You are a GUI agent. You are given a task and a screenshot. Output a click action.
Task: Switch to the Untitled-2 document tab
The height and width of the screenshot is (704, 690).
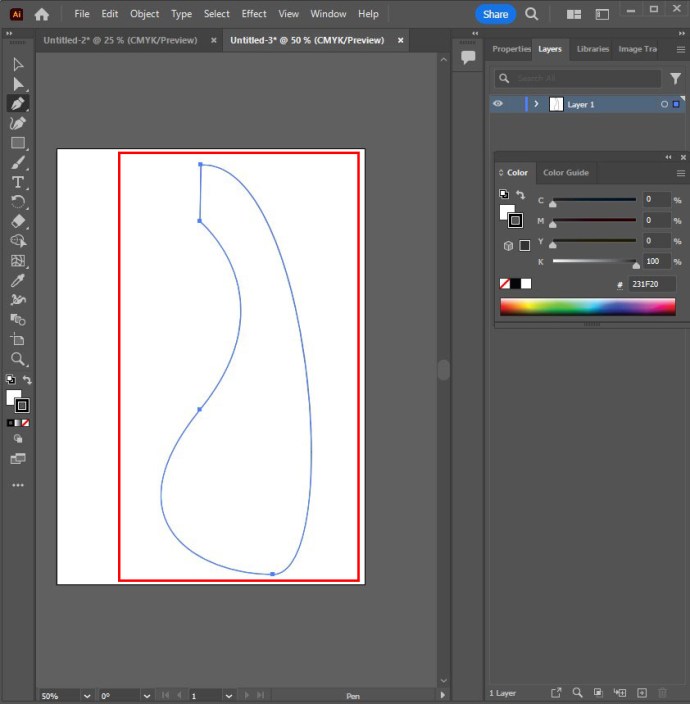(119, 40)
